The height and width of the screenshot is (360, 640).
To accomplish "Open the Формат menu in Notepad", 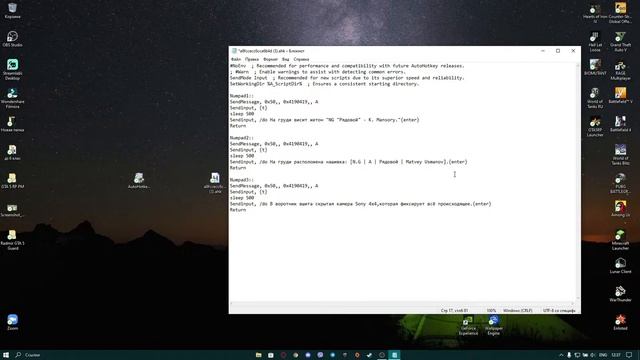I will coord(270,59).
